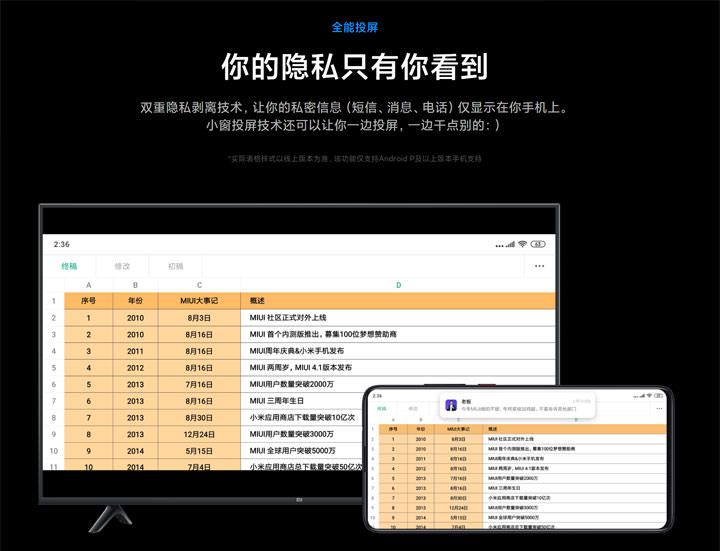
Task: Open the 老板 notification banner on the phone
Action: pos(517,405)
